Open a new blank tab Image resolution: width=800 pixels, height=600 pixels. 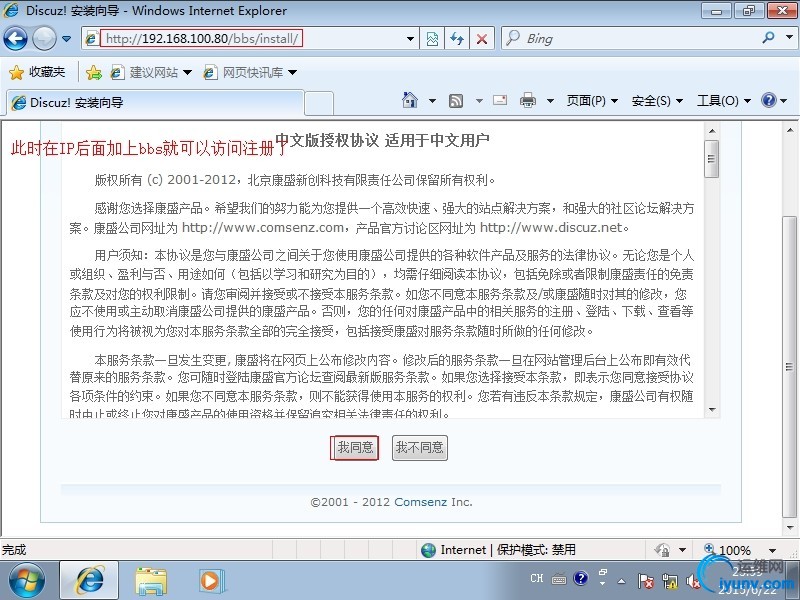click(319, 104)
